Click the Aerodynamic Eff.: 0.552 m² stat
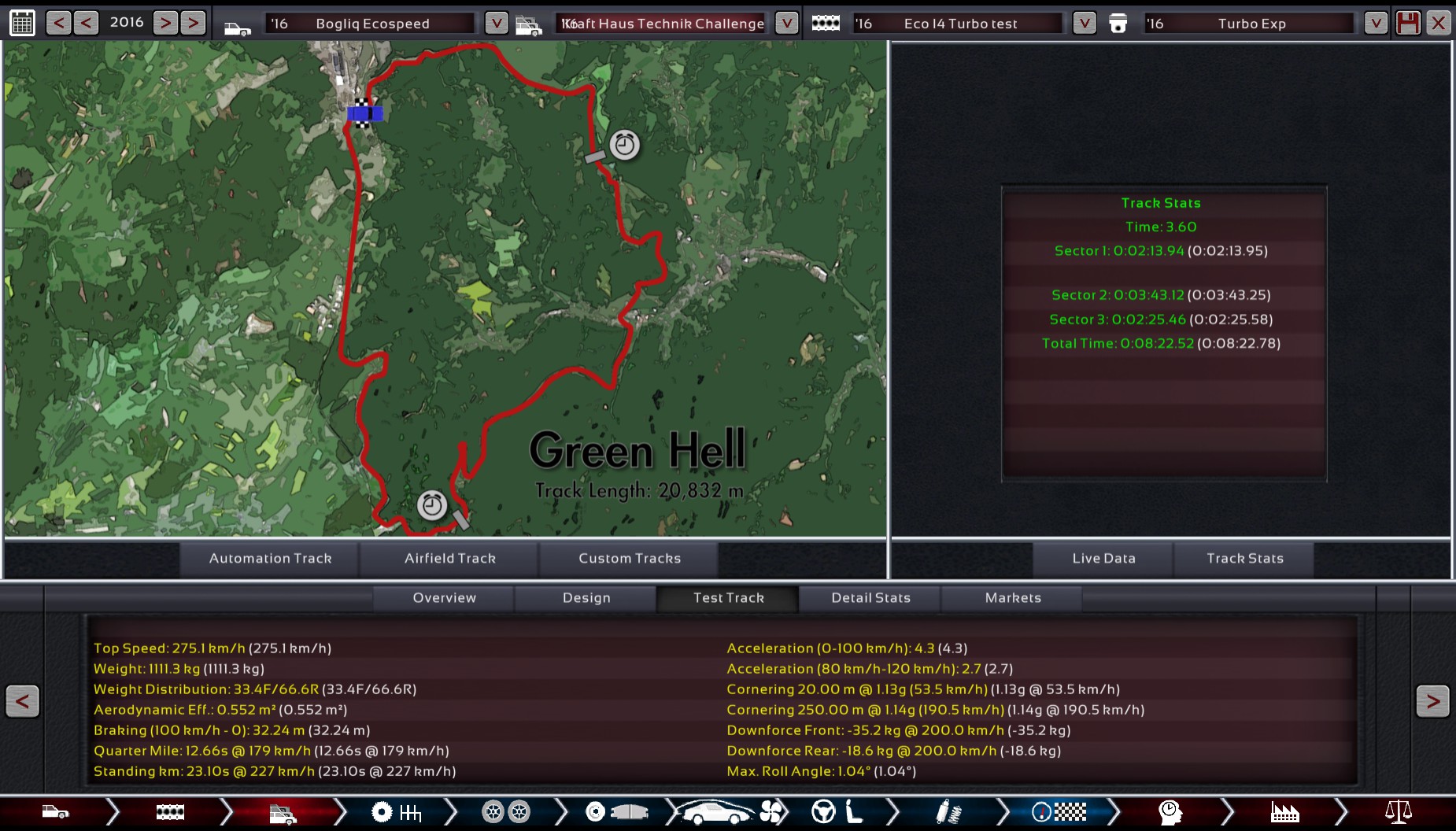Viewport: 1456px width, 831px height. pyautogui.click(x=220, y=710)
